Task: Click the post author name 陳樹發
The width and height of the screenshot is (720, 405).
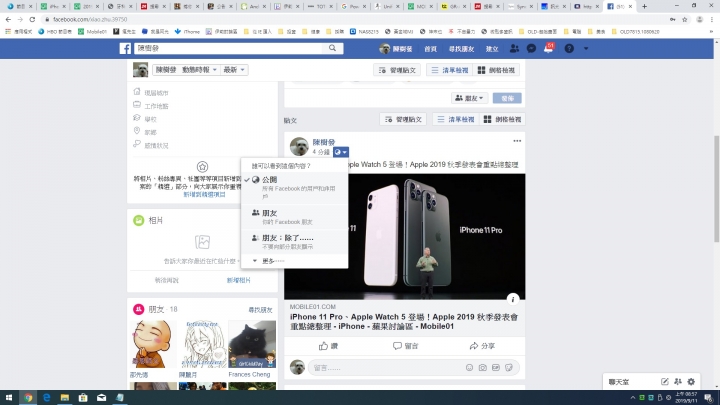Action: click(x=324, y=142)
